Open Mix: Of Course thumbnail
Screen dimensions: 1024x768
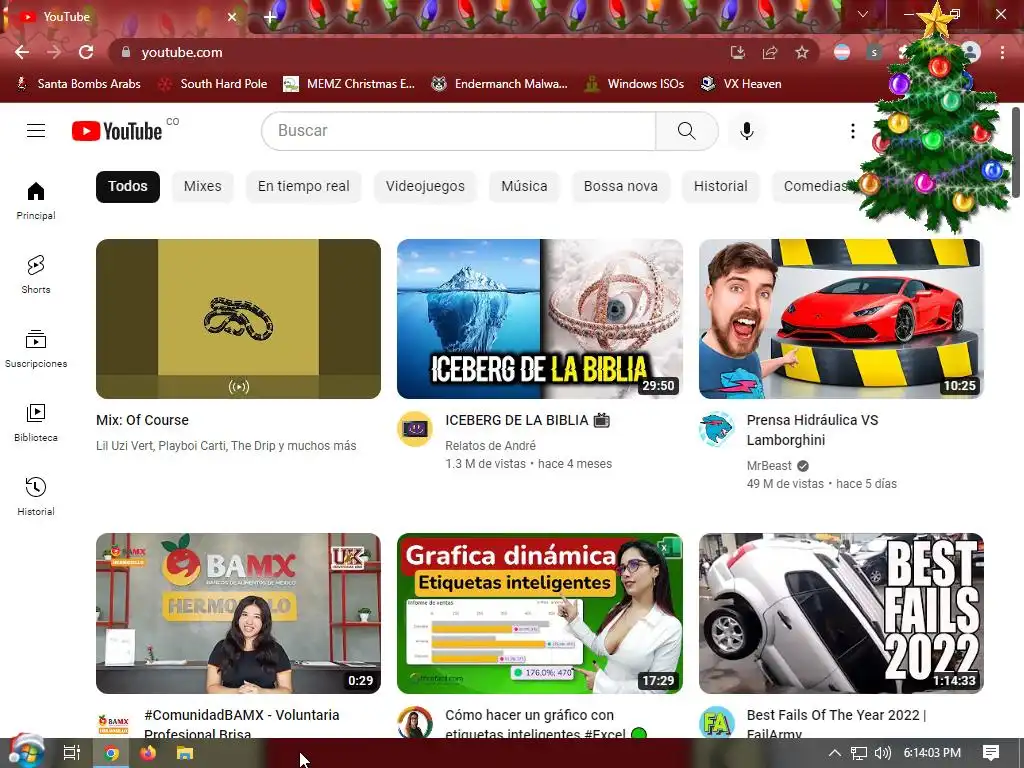(238, 319)
